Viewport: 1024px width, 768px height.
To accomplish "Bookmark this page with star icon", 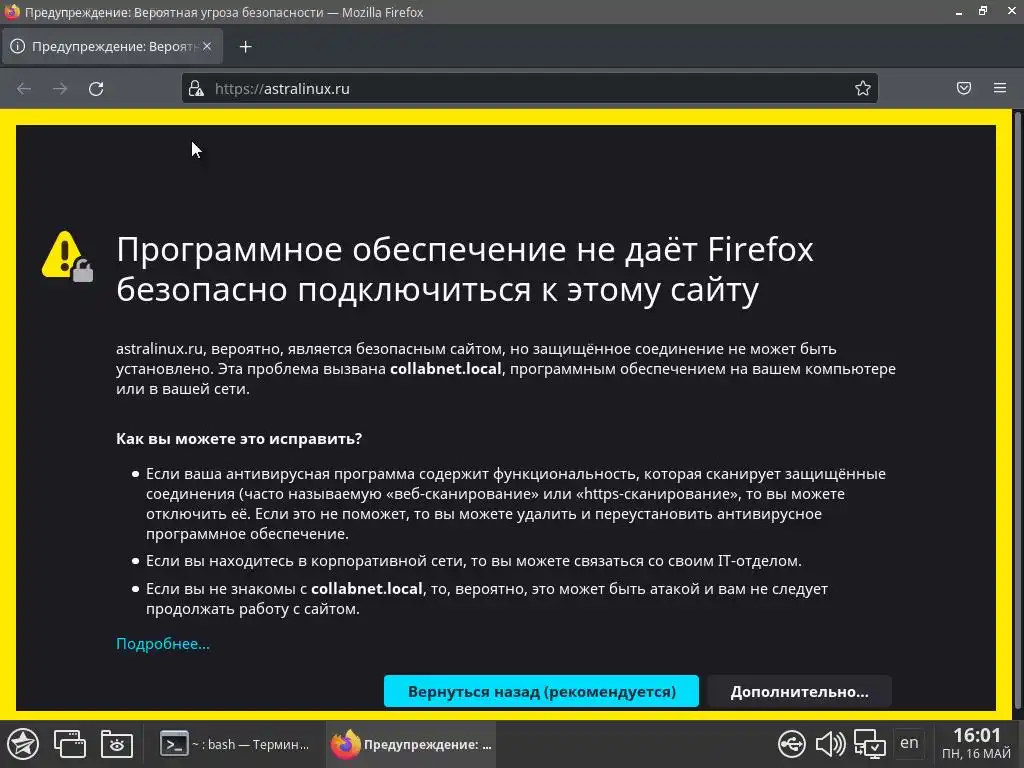I will 863,88.
